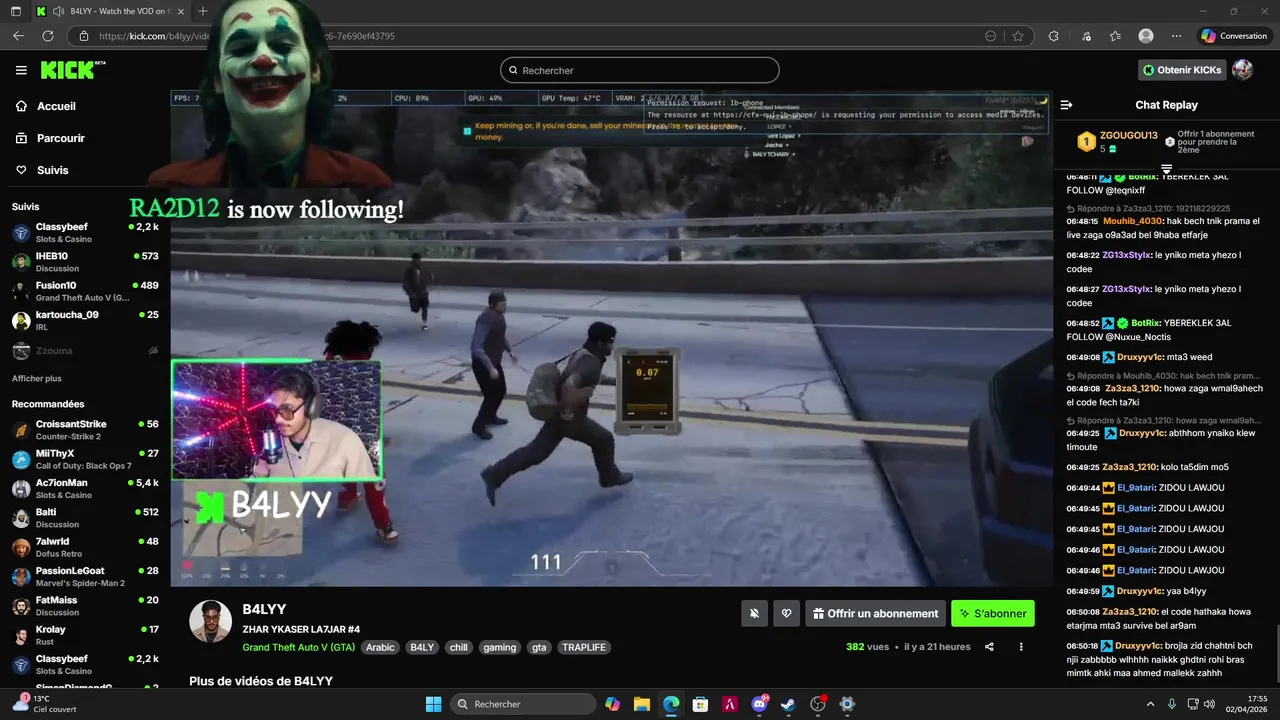Select the TRAPLIFE tag

(584, 647)
